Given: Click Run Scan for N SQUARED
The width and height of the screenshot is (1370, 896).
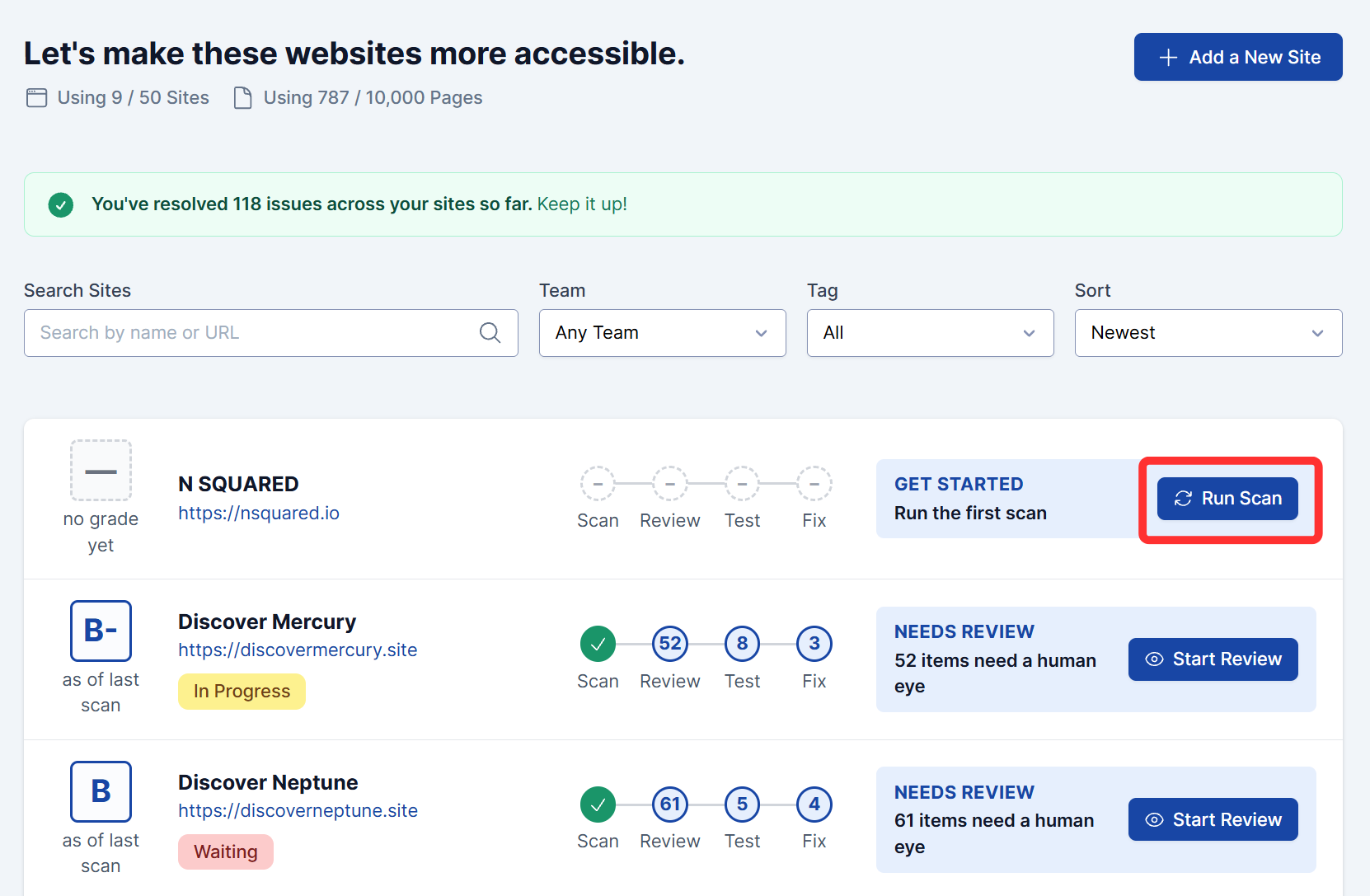Looking at the screenshot, I should click(1227, 499).
